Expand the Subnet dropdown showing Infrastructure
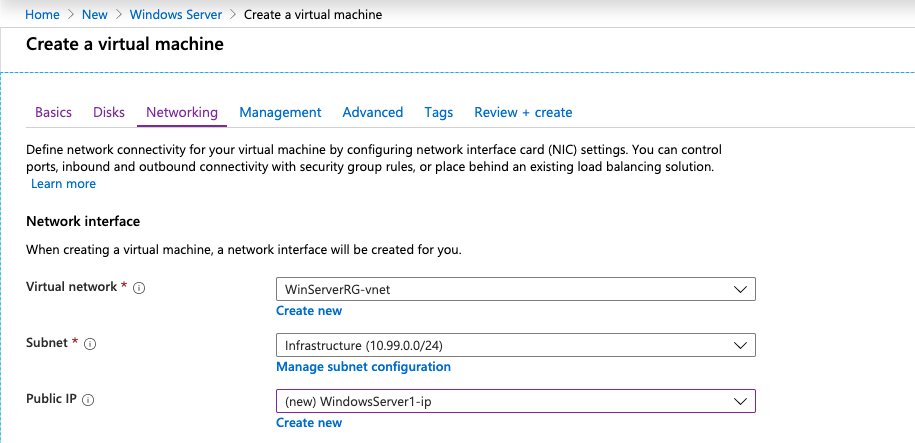915x443 pixels. click(x=515, y=345)
